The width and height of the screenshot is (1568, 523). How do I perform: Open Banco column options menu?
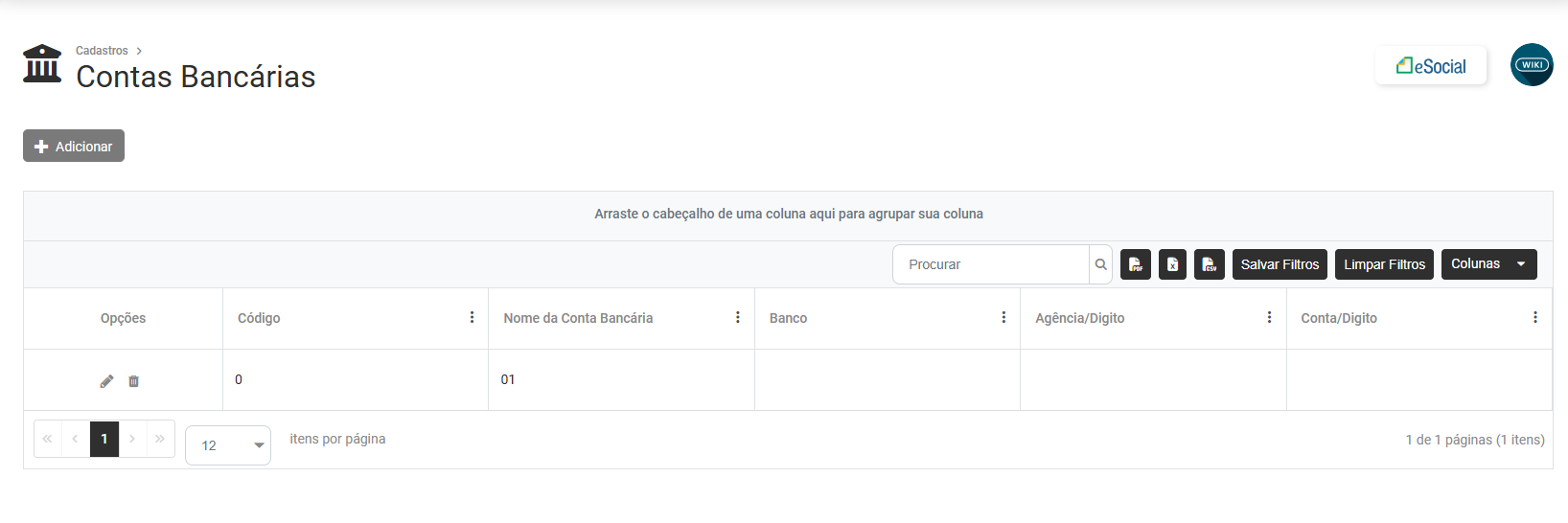coord(1003,317)
